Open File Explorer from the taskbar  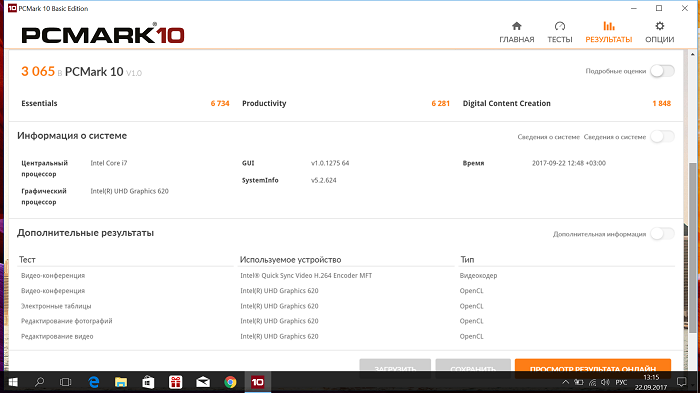click(121, 382)
